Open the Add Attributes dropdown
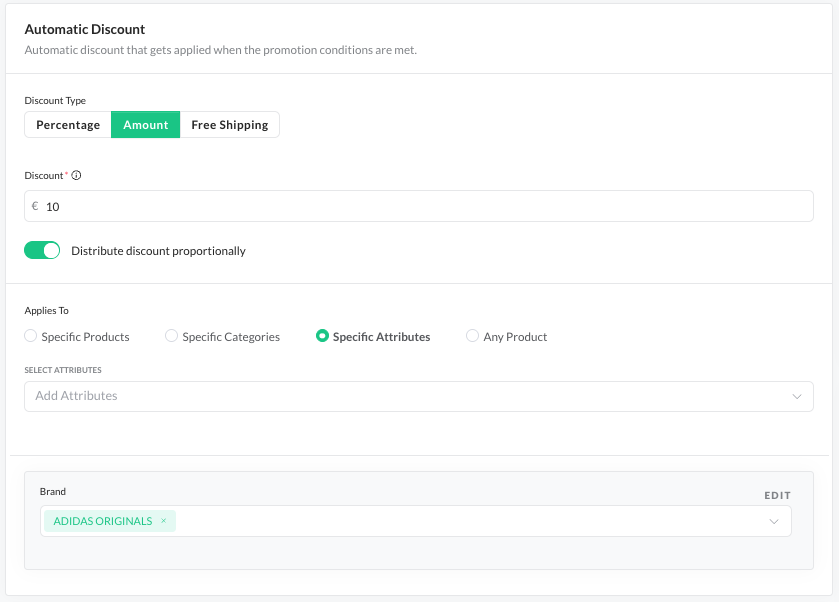 [x=419, y=397]
